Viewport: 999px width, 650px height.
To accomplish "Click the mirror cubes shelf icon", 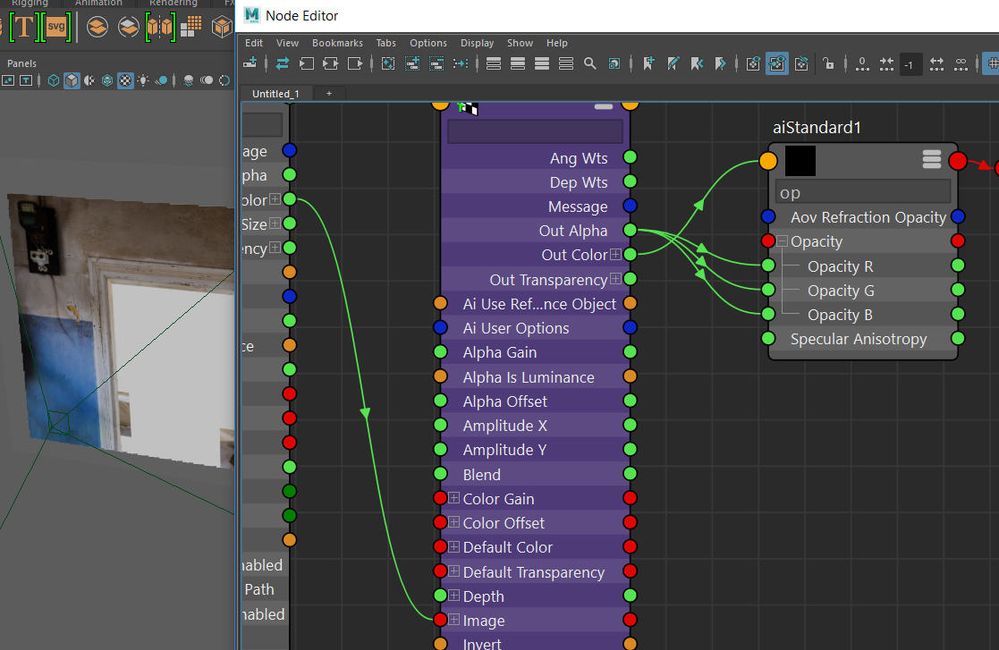I will point(159,27).
